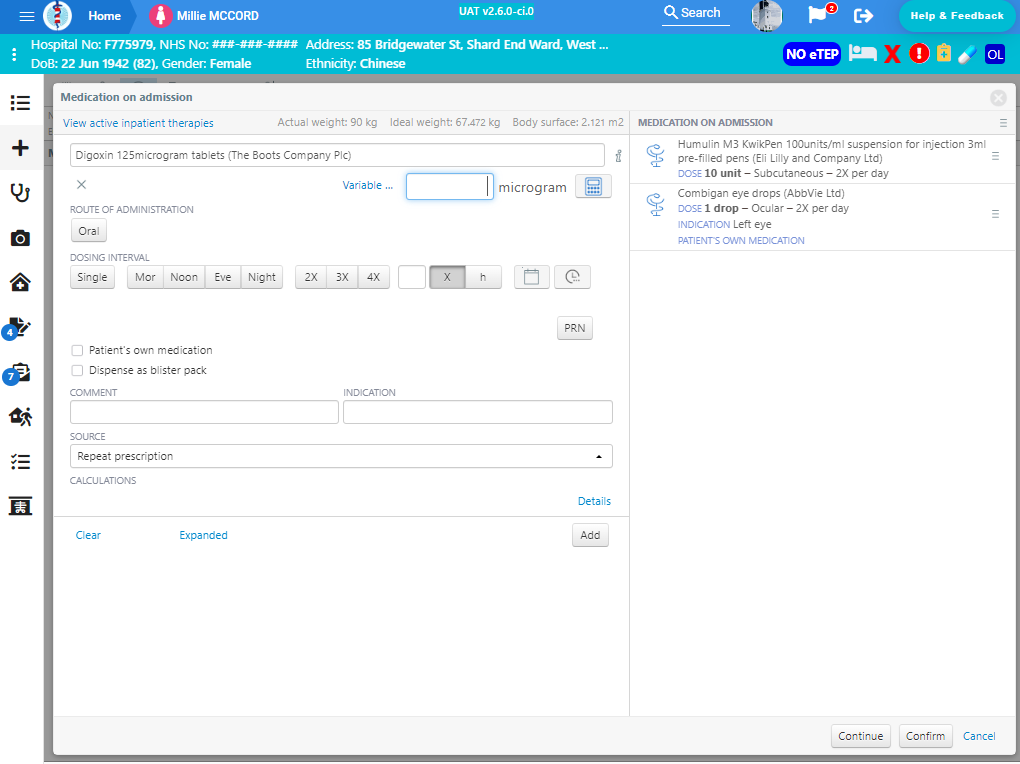Click the pill capsule icon
1020x764 pixels.
(x=967, y=54)
